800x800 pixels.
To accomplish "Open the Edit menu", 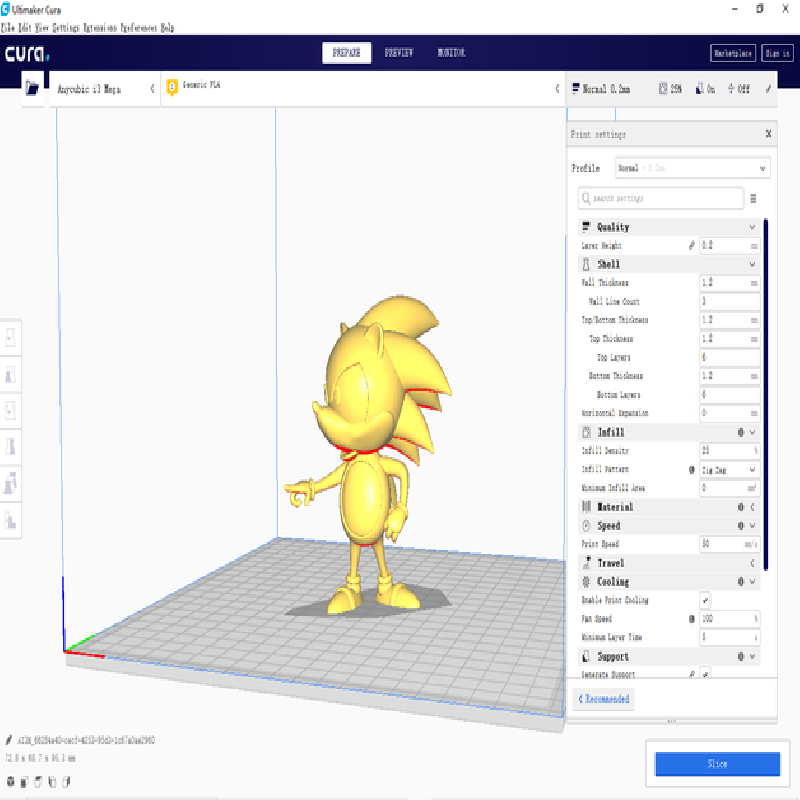I will coord(25,28).
